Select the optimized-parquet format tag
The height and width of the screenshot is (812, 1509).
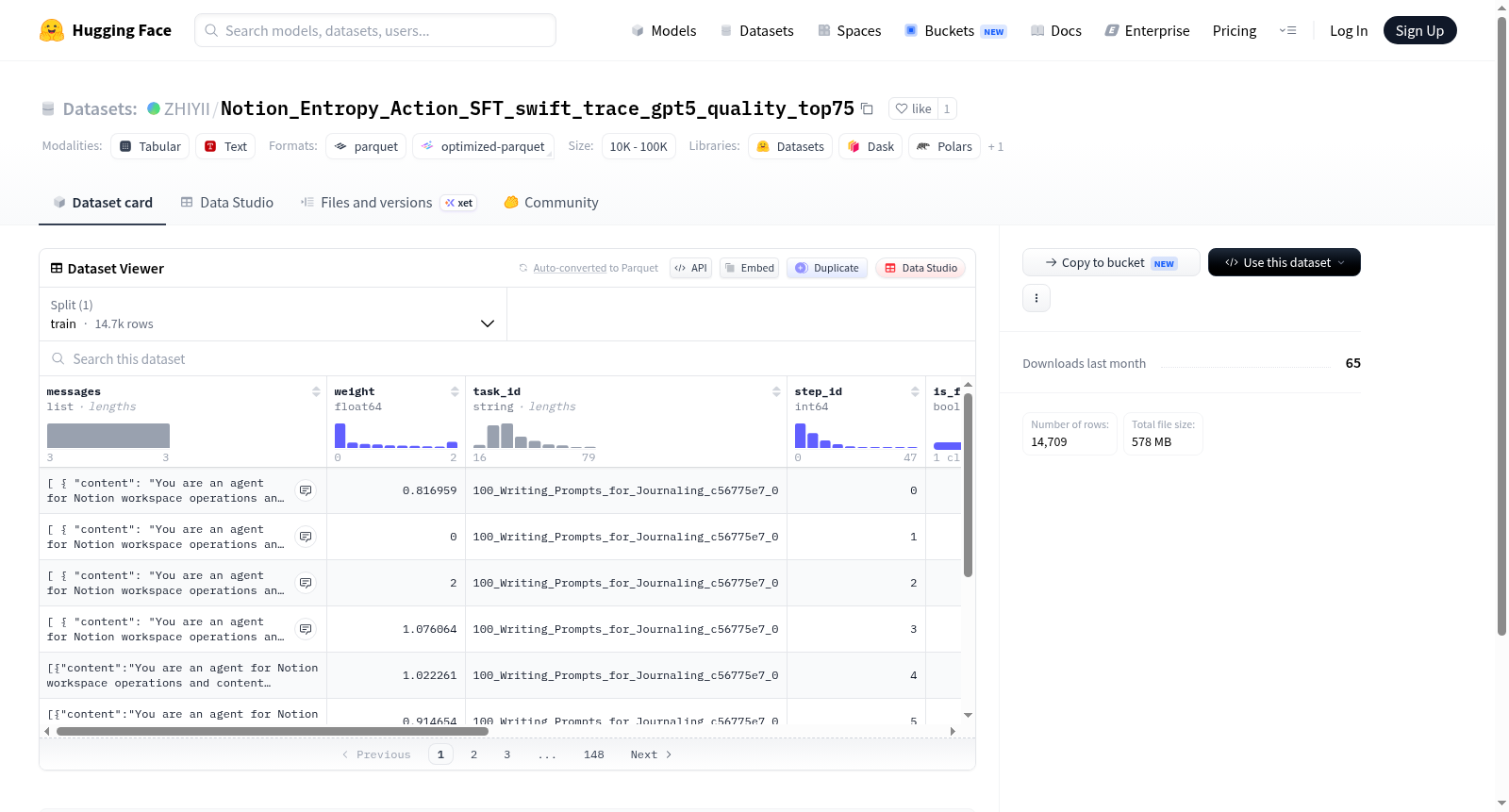(483, 146)
